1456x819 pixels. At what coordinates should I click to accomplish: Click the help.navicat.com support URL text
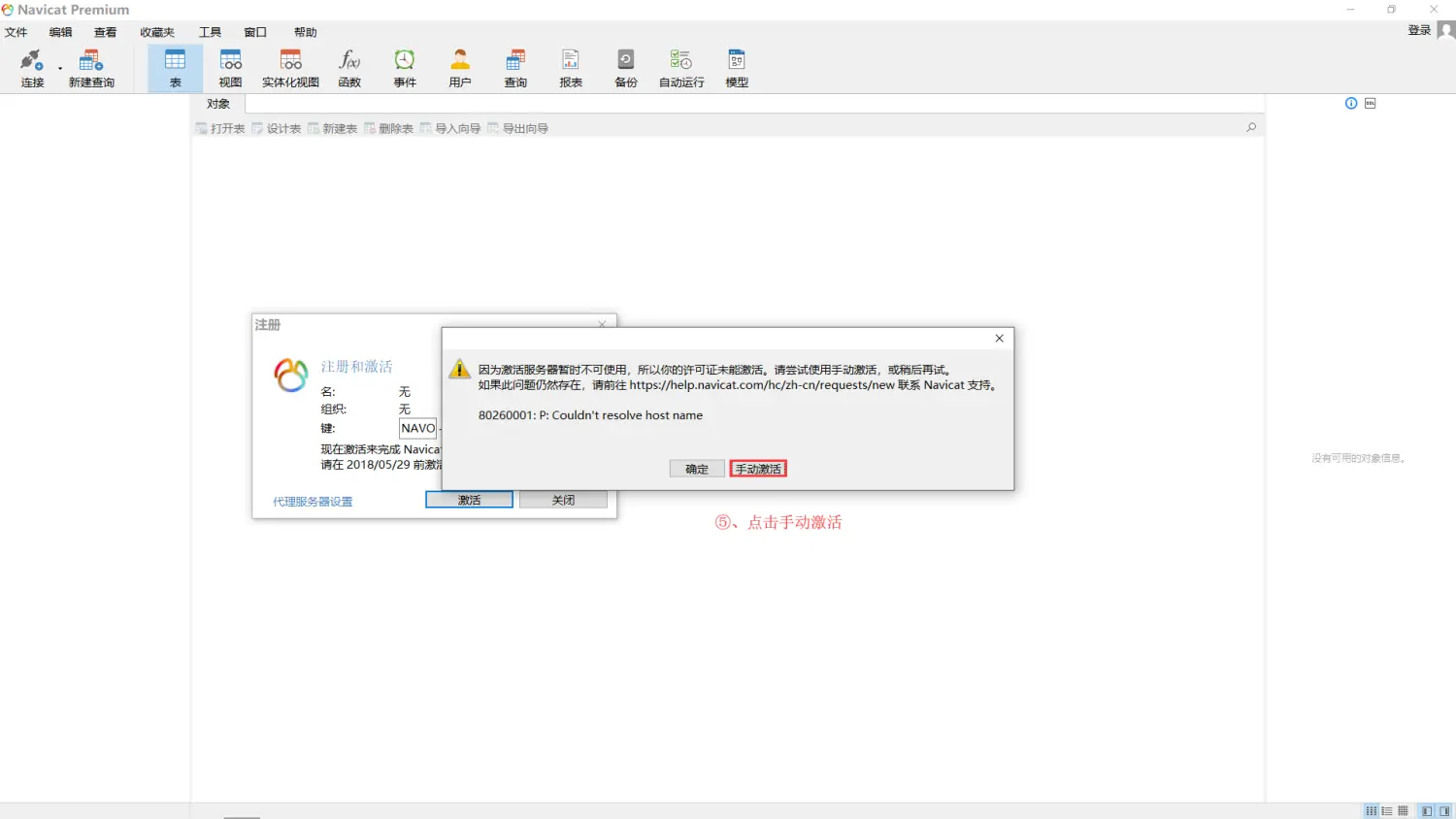click(x=762, y=385)
